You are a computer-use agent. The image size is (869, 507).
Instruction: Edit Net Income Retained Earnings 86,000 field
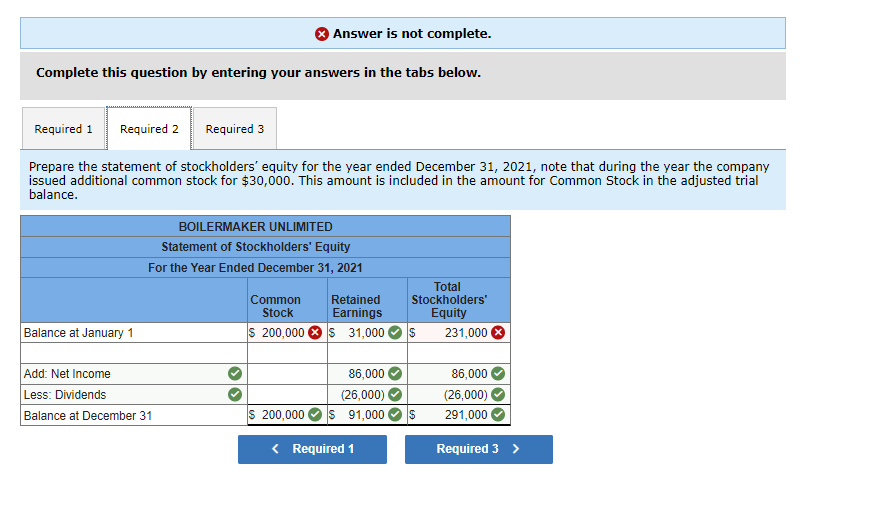[x=367, y=374]
